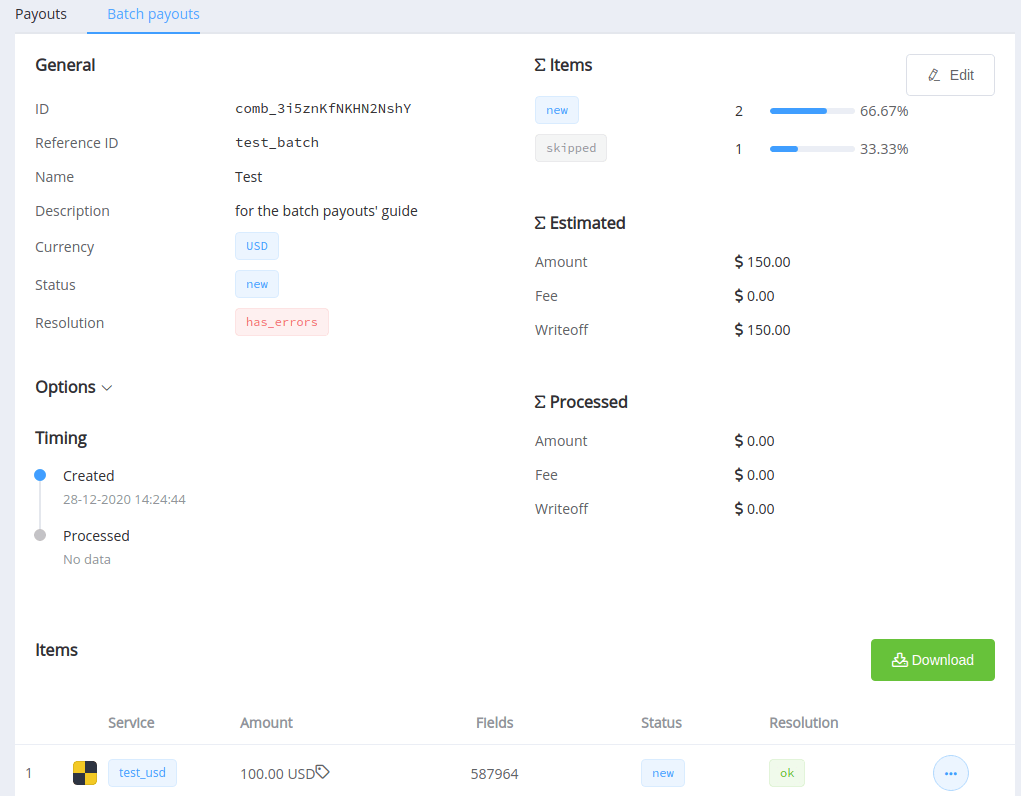Click the blue Created timeline dot
This screenshot has width=1021, height=796.
click(40, 476)
